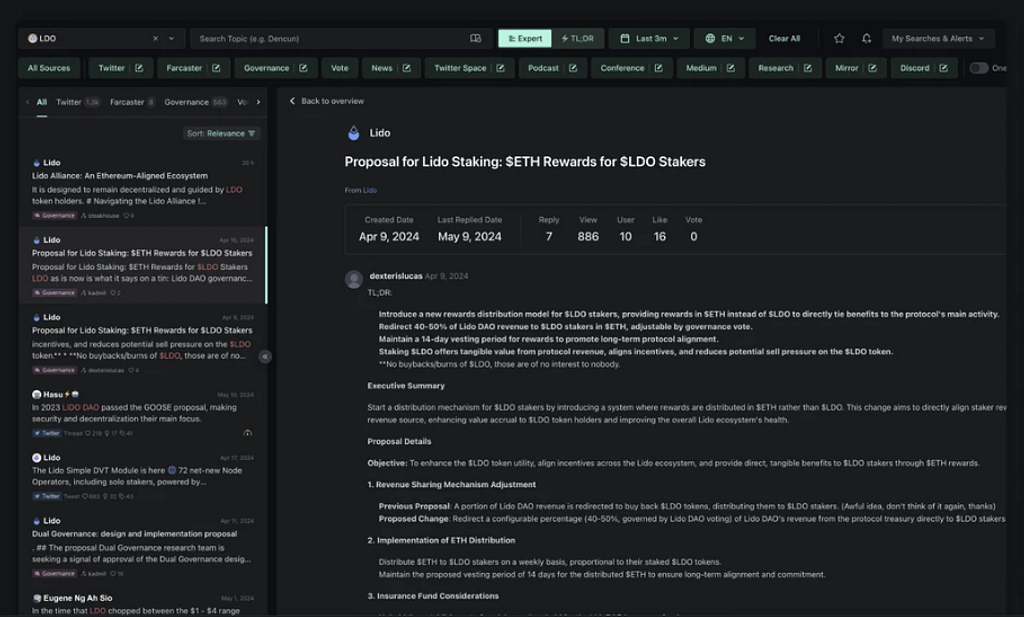Expand the My Searches & Alerts dropdown
Viewport: 1024px width, 617px height.
tap(937, 39)
